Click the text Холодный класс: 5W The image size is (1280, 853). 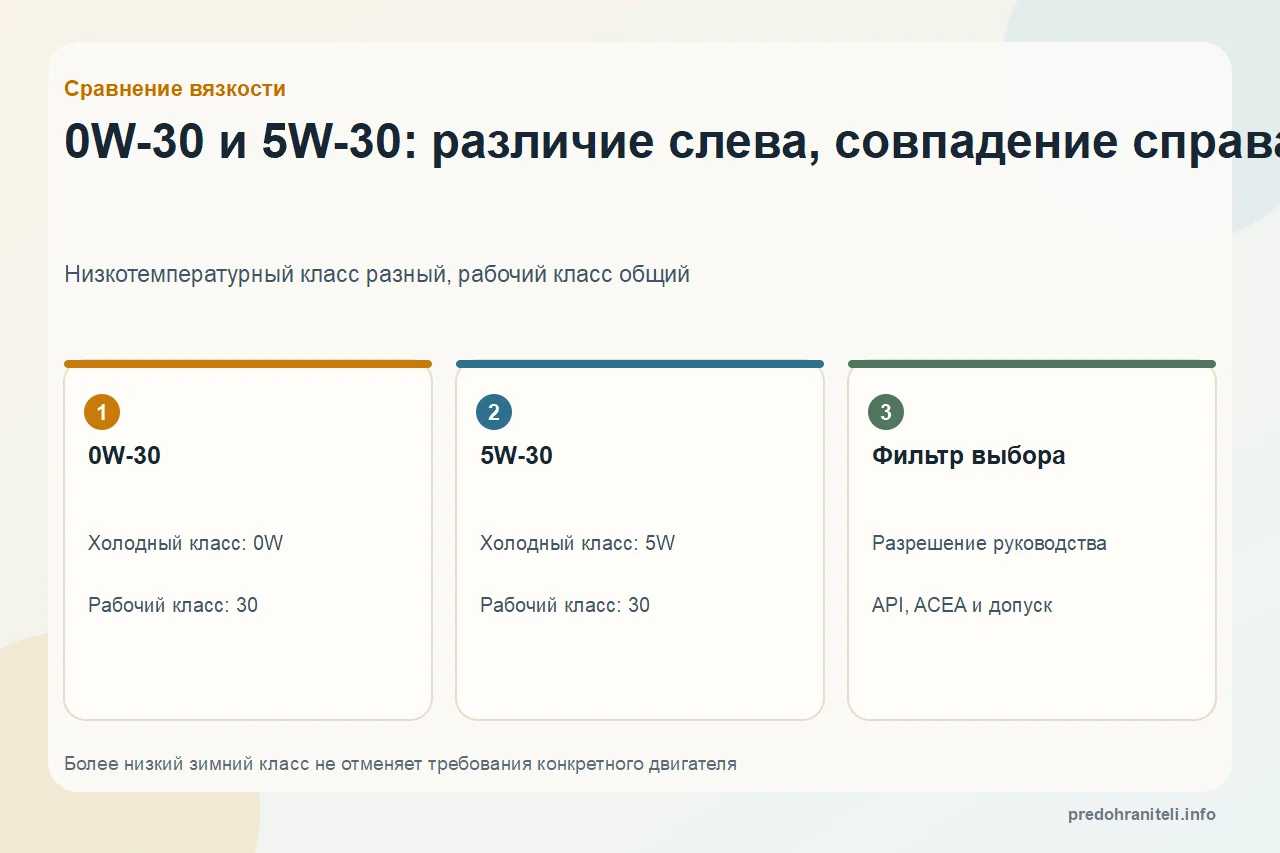(x=578, y=543)
